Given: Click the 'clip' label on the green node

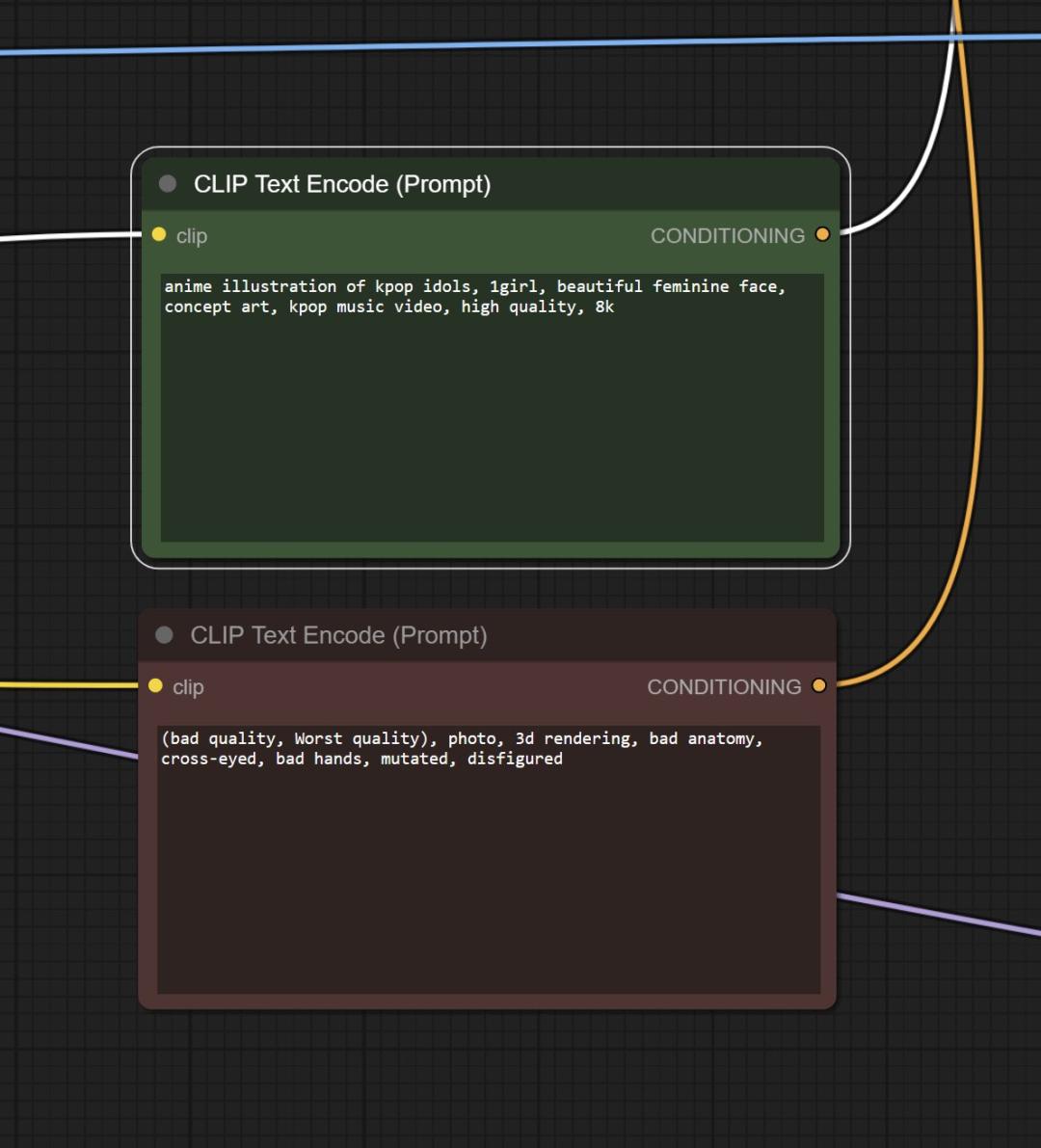Looking at the screenshot, I should click(x=192, y=236).
